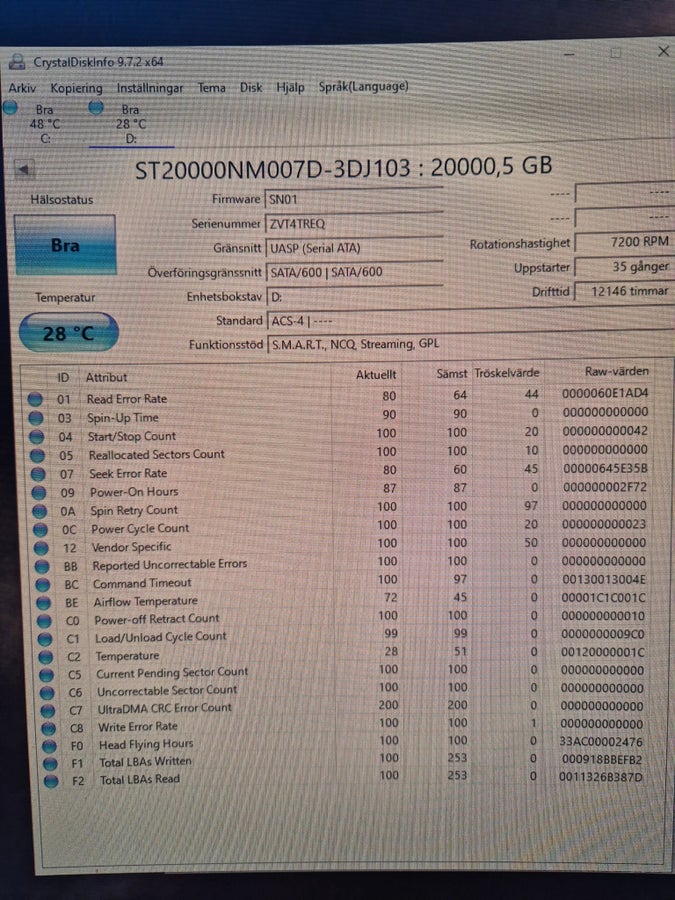
Task: Click status icon for Airflow Temperature
Action: click(x=44, y=603)
